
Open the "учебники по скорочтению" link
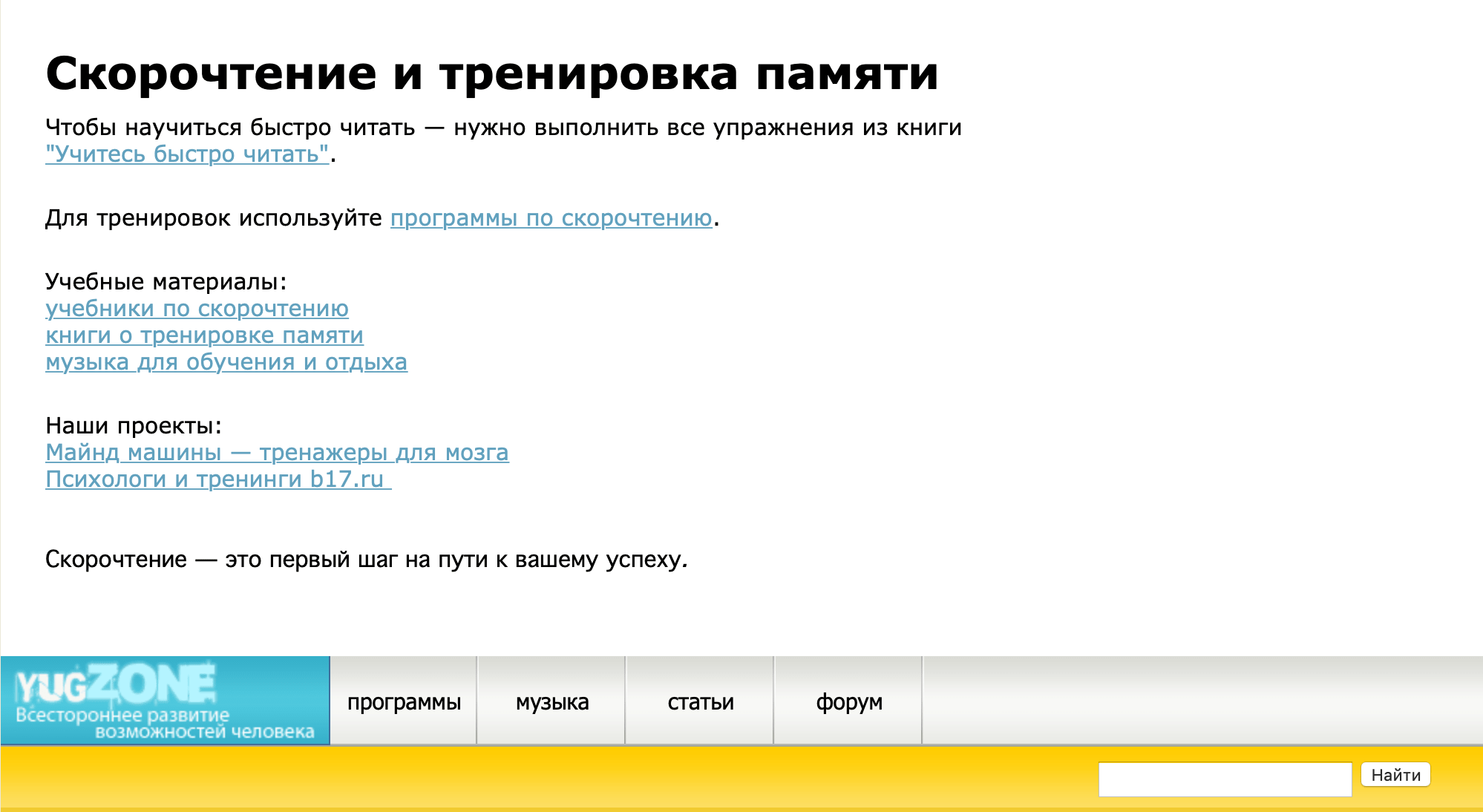197,309
